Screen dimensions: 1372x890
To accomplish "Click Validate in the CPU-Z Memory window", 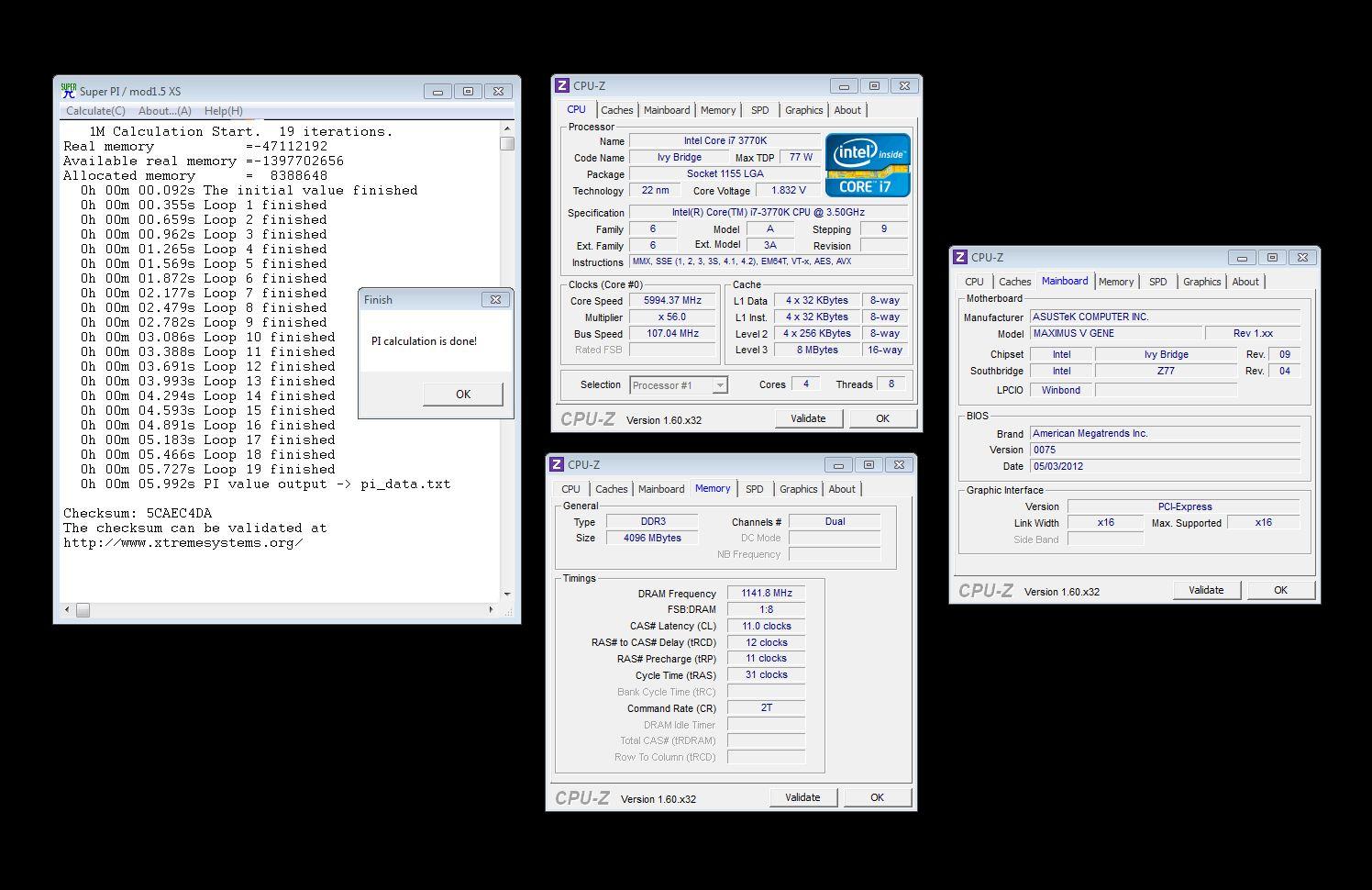I will click(802, 797).
